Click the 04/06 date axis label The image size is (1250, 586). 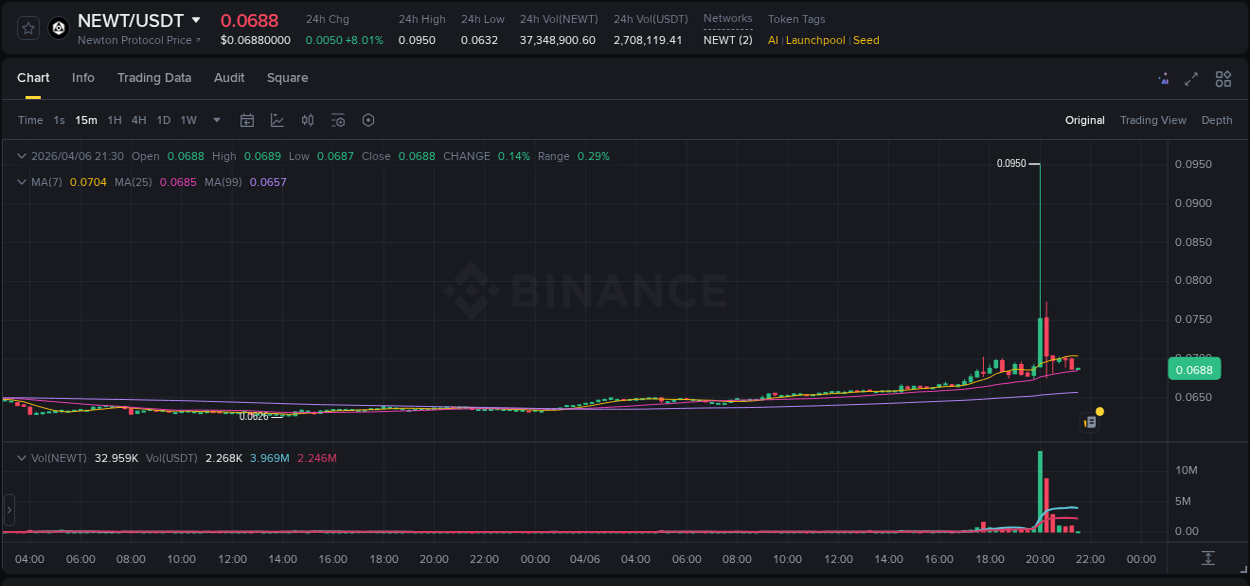[585, 559]
